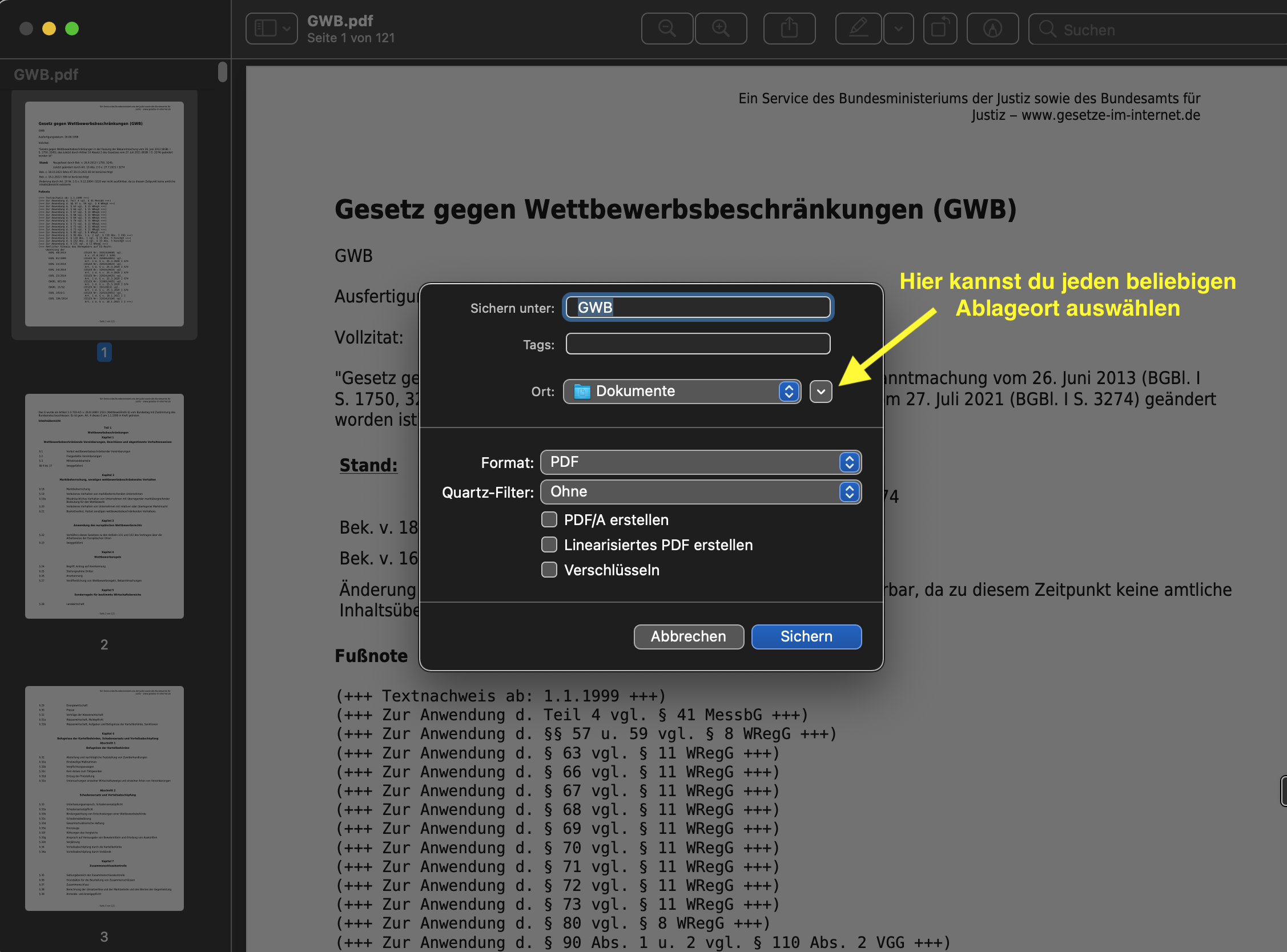Viewport: 1287px width, 952px height.
Task: Open the sidebar view options chevron
Action: (x=287, y=28)
